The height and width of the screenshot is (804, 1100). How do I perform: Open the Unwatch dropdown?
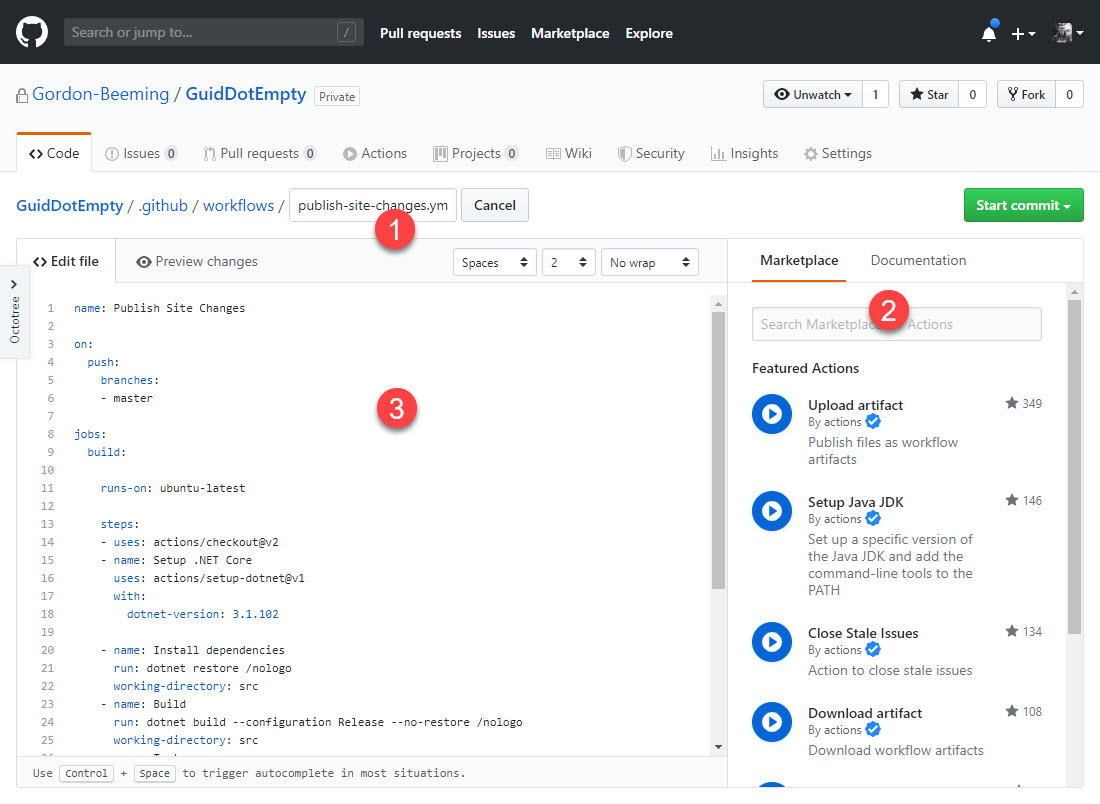click(x=813, y=94)
